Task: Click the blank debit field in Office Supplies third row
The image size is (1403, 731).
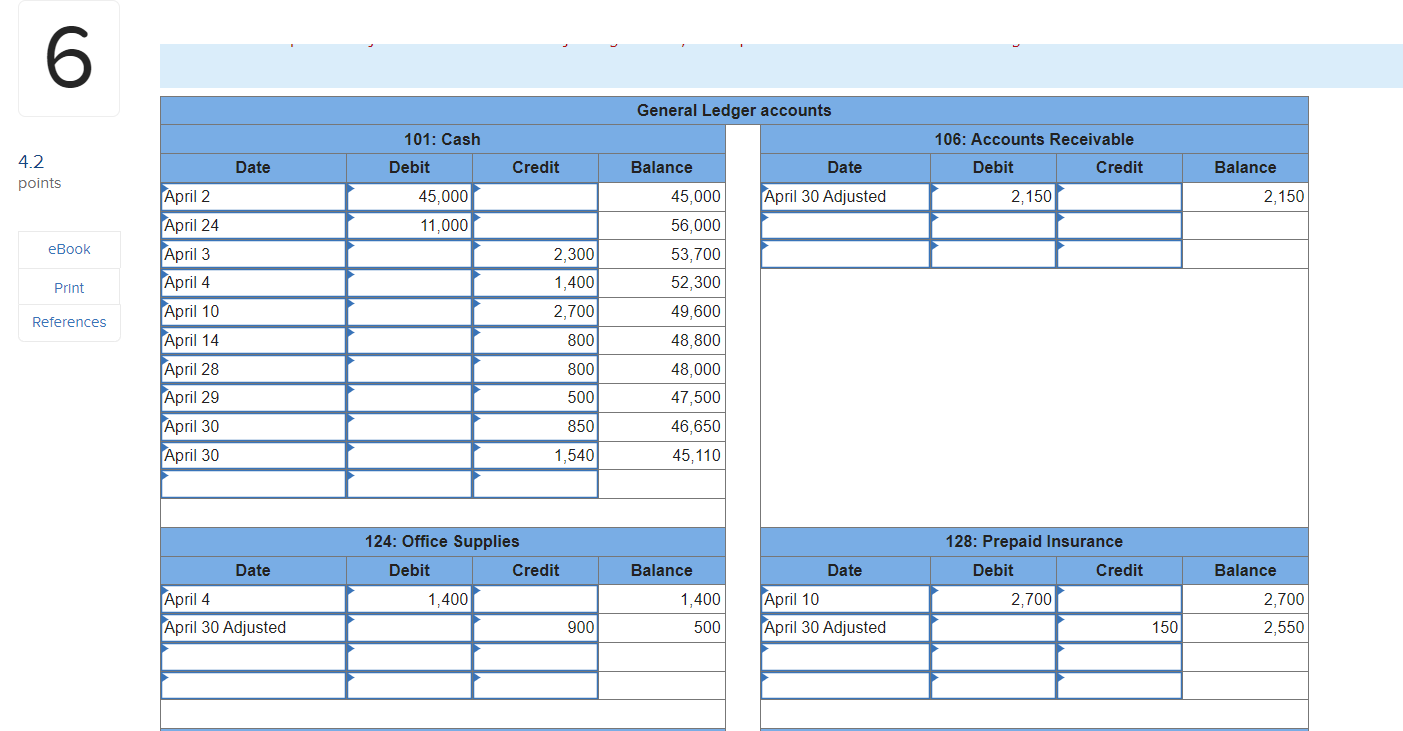Action: (x=409, y=656)
